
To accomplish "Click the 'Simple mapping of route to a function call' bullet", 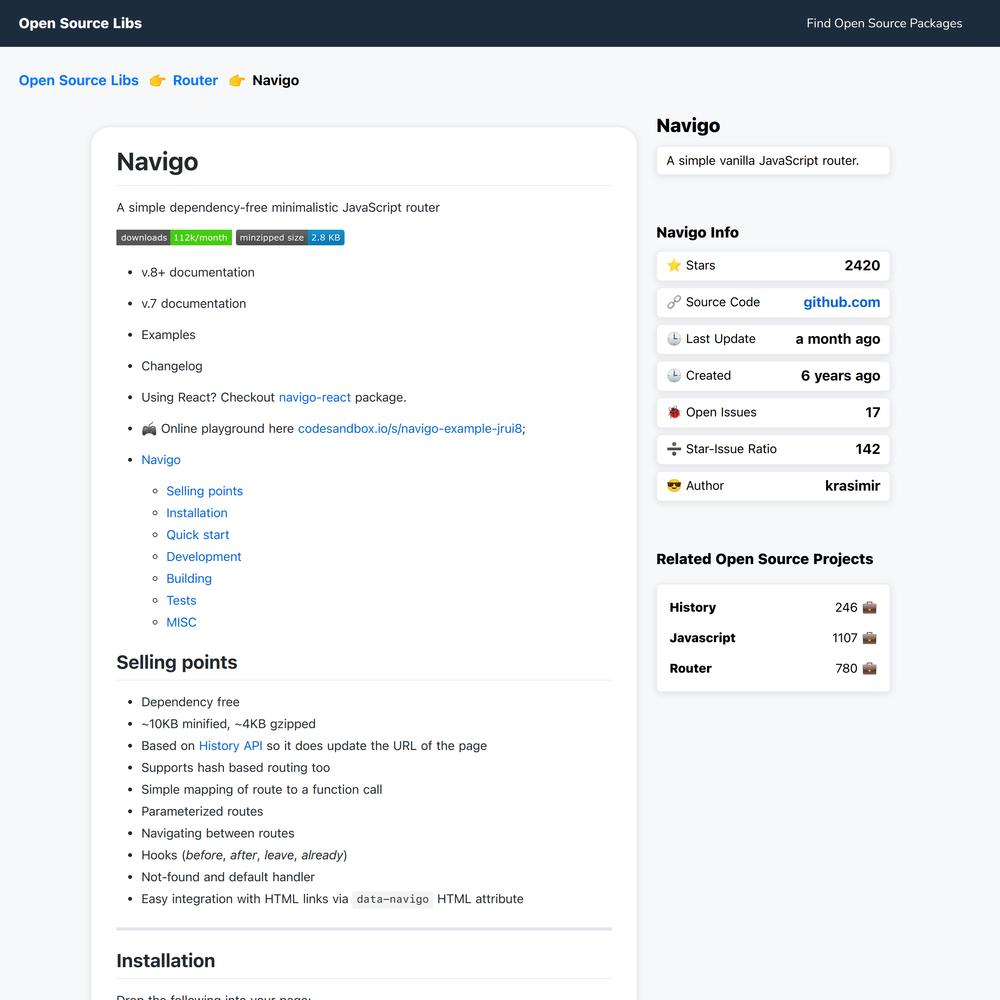I will (261, 790).
